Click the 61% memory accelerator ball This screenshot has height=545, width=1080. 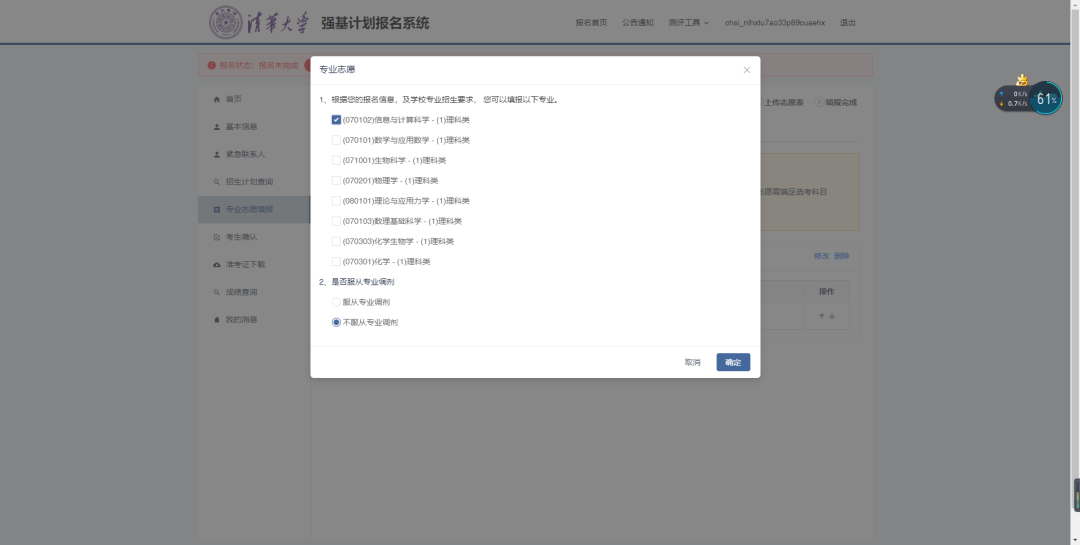point(1046,99)
